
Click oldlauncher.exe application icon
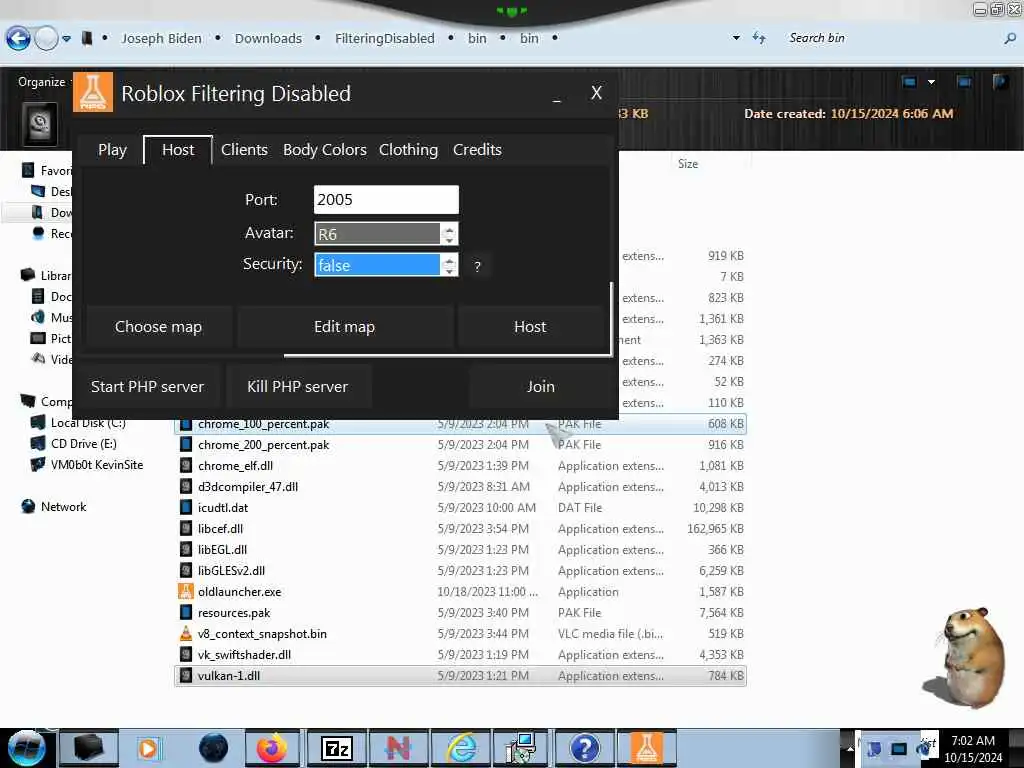(186, 592)
